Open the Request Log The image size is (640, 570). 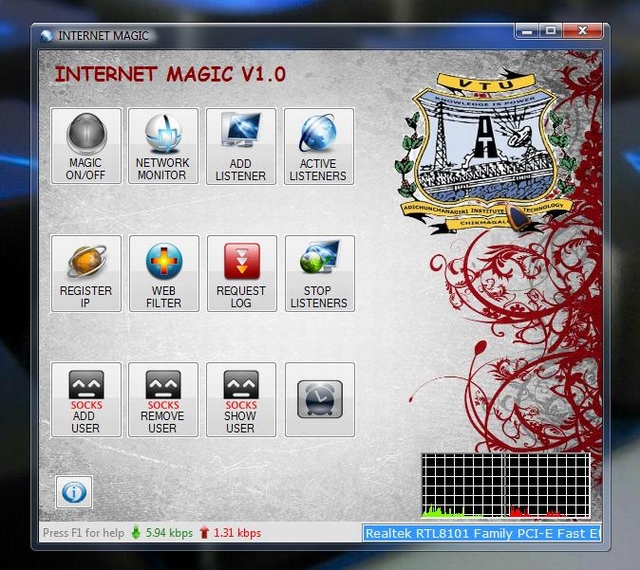pyautogui.click(x=242, y=274)
